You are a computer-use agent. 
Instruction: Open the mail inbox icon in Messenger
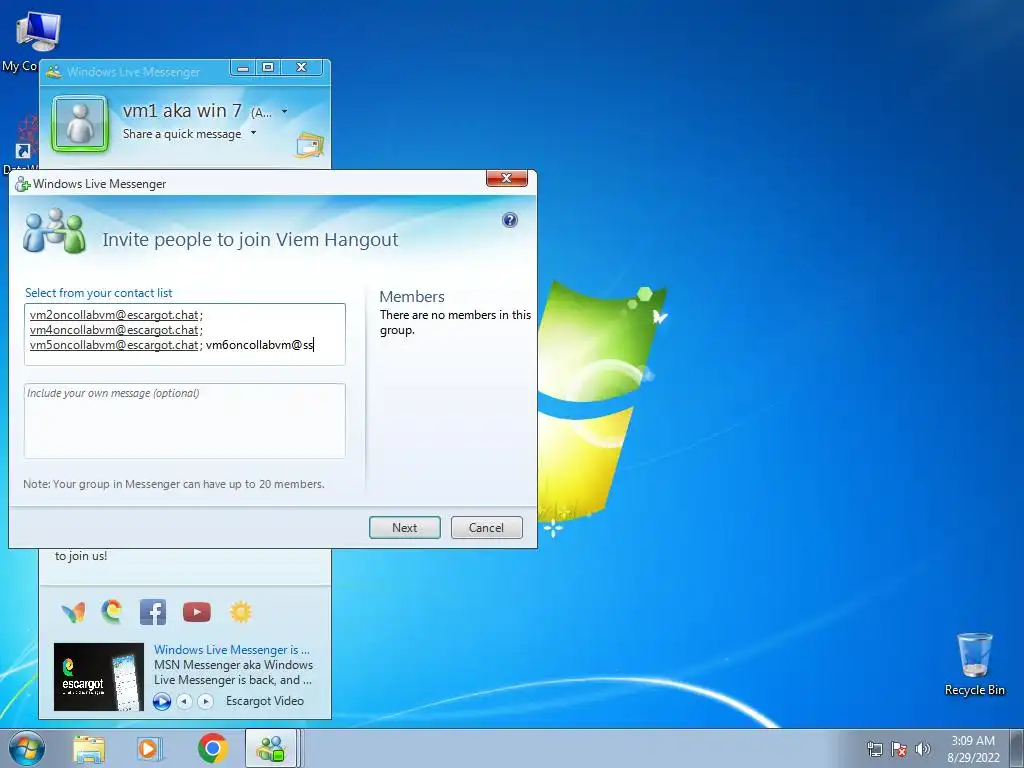pos(310,145)
